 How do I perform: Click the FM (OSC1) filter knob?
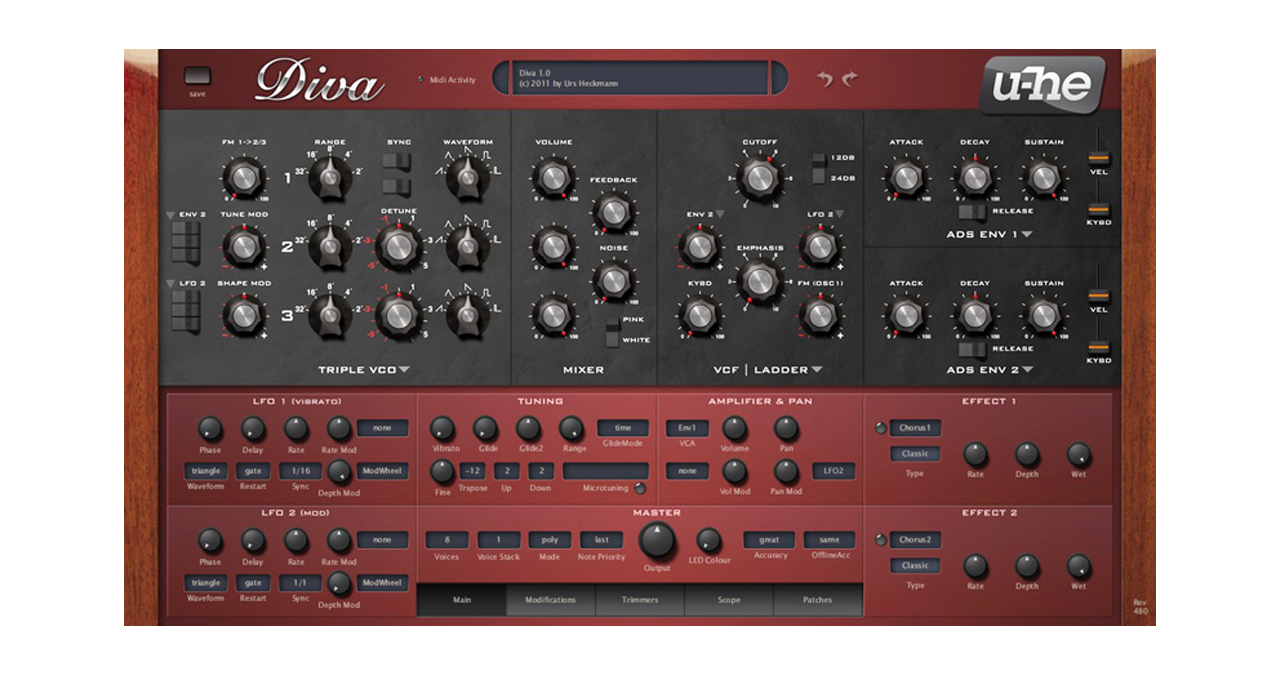tap(819, 316)
